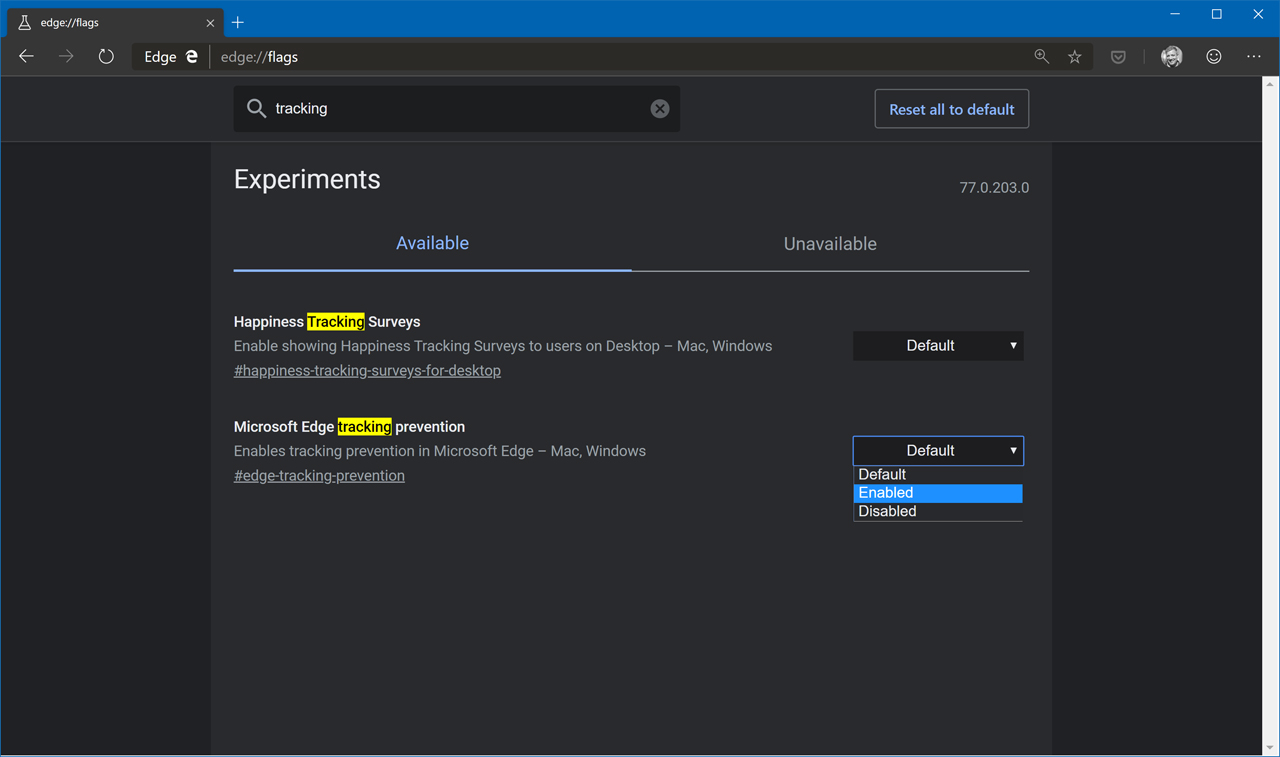1280x757 pixels.
Task: Open the user profile avatar
Action: tap(1171, 57)
